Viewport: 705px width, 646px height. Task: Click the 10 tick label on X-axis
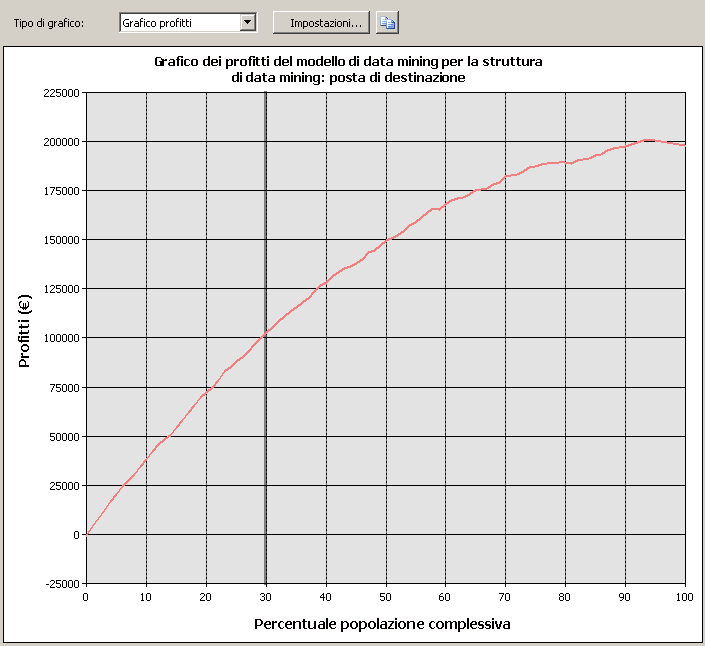click(x=146, y=597)
